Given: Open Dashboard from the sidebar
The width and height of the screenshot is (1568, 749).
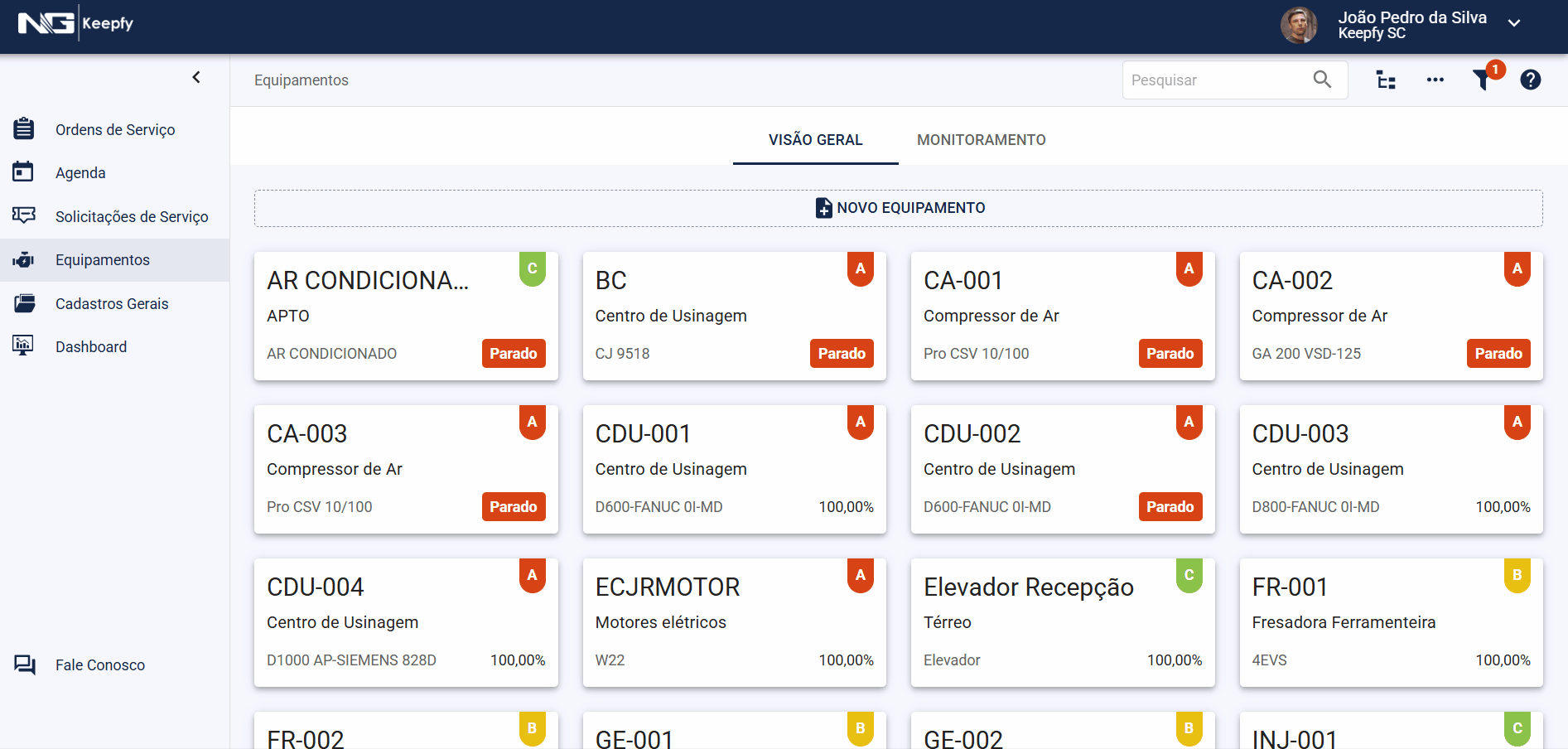Looking at the screenshot, I should [x=91, y=347].
